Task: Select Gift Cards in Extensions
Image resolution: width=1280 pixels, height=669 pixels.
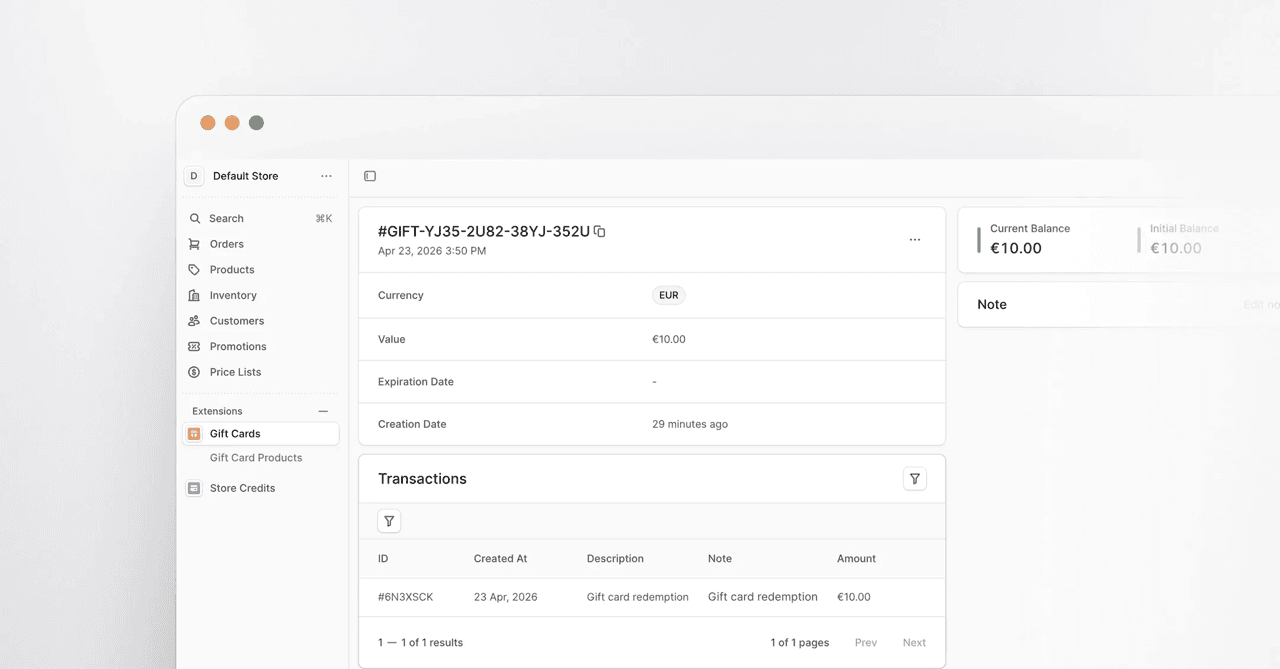Action: pyautogui.click(x=261, y=434)
